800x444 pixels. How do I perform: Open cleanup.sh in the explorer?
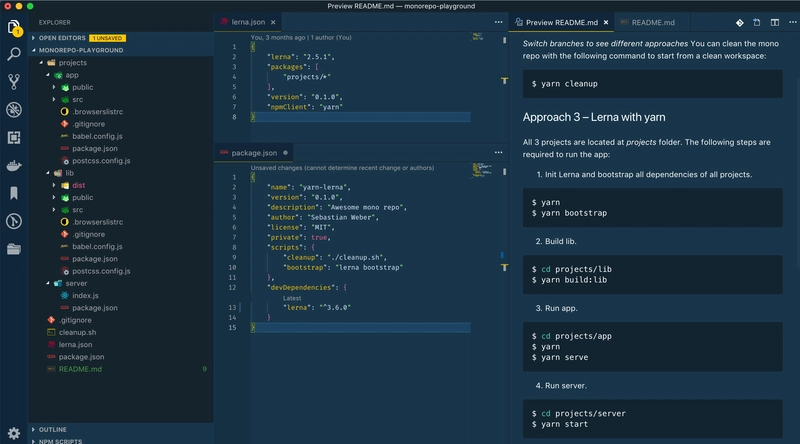[x=77, y=332]
